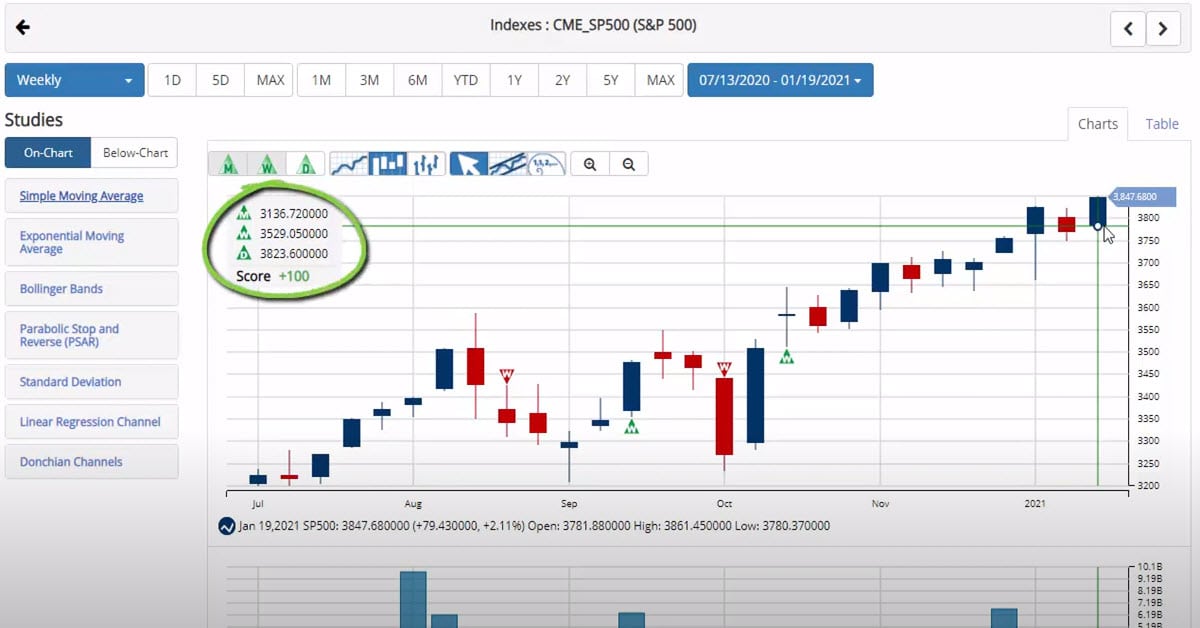Screen dimensions: 1200x628
Task: Go to the next symbol arrow
Action: pos(1162,29)
